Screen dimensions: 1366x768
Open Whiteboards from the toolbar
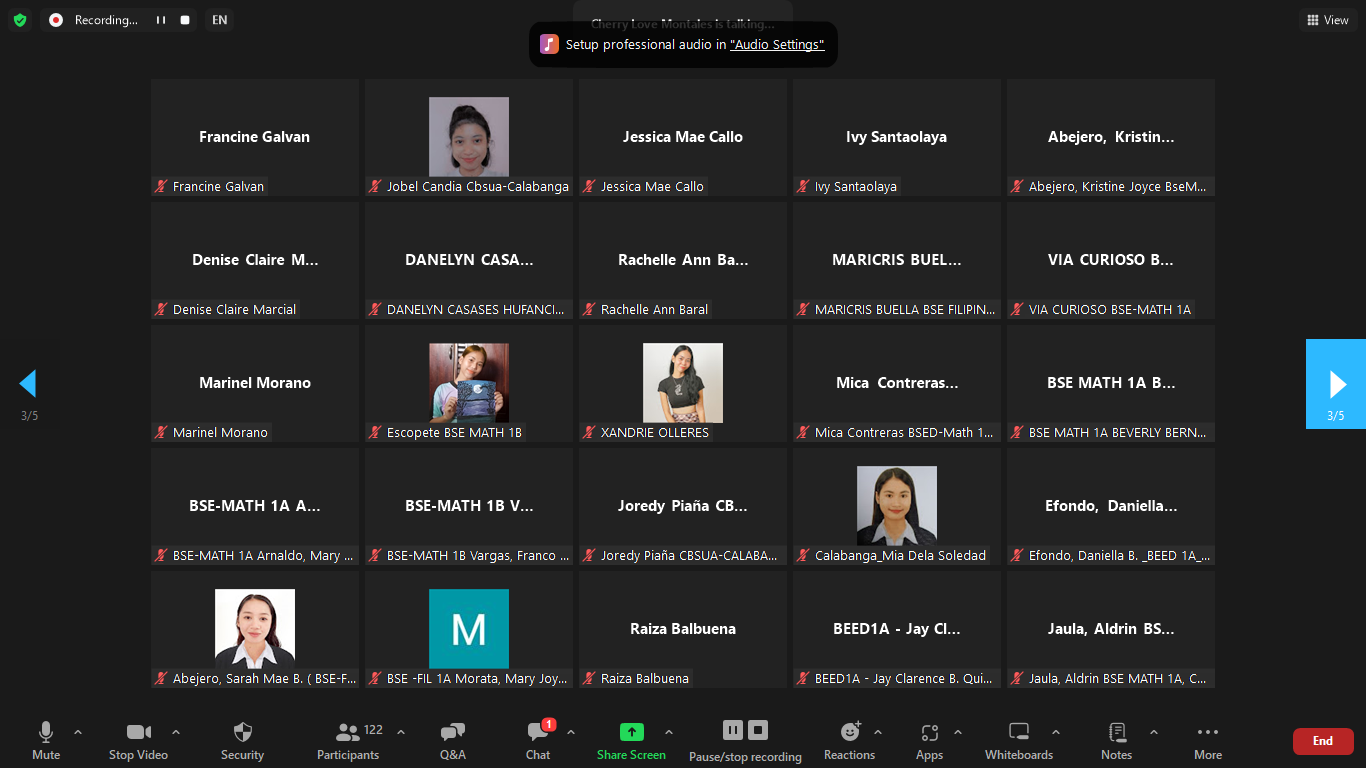(1018, 732)
